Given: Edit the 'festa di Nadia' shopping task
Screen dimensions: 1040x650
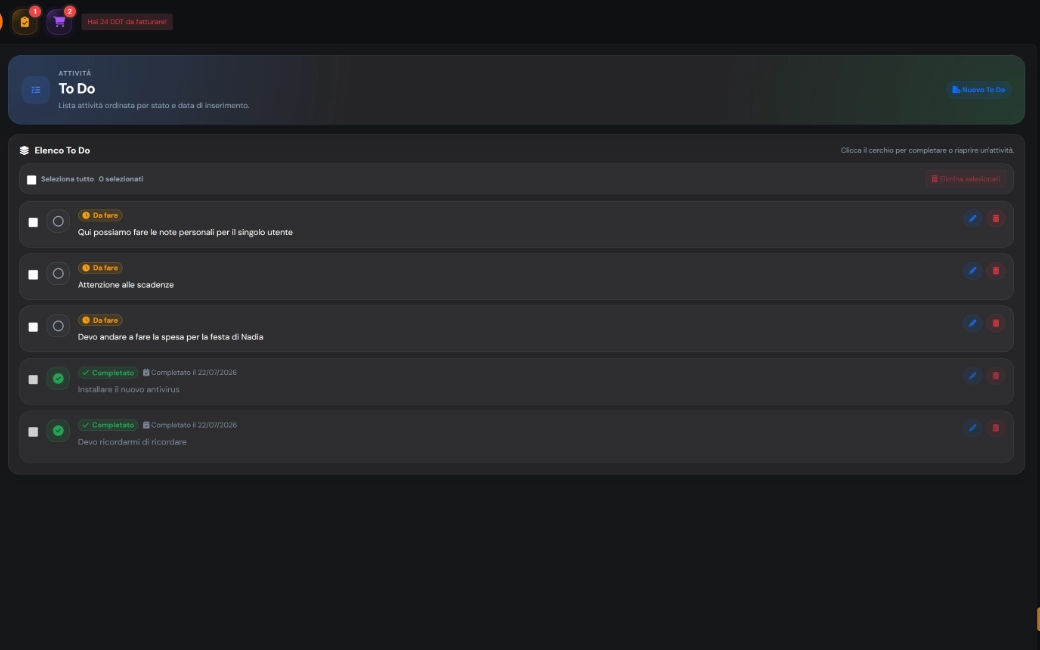Looking at the screenshot, I should tap(972, 323).
